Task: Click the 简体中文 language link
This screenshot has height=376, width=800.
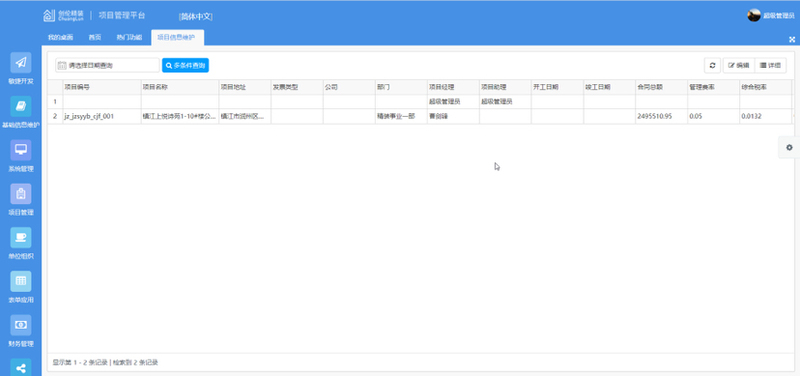Action: (196, 16)
